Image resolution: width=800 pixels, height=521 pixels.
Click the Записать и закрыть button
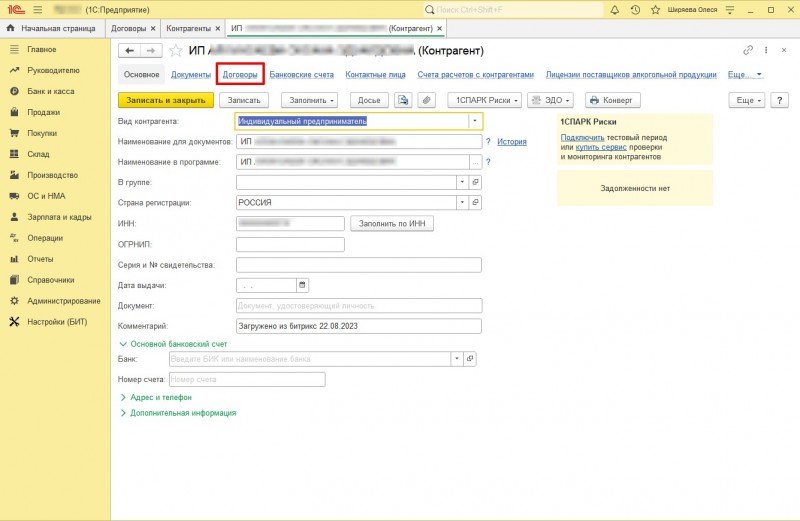coord(166,100)
